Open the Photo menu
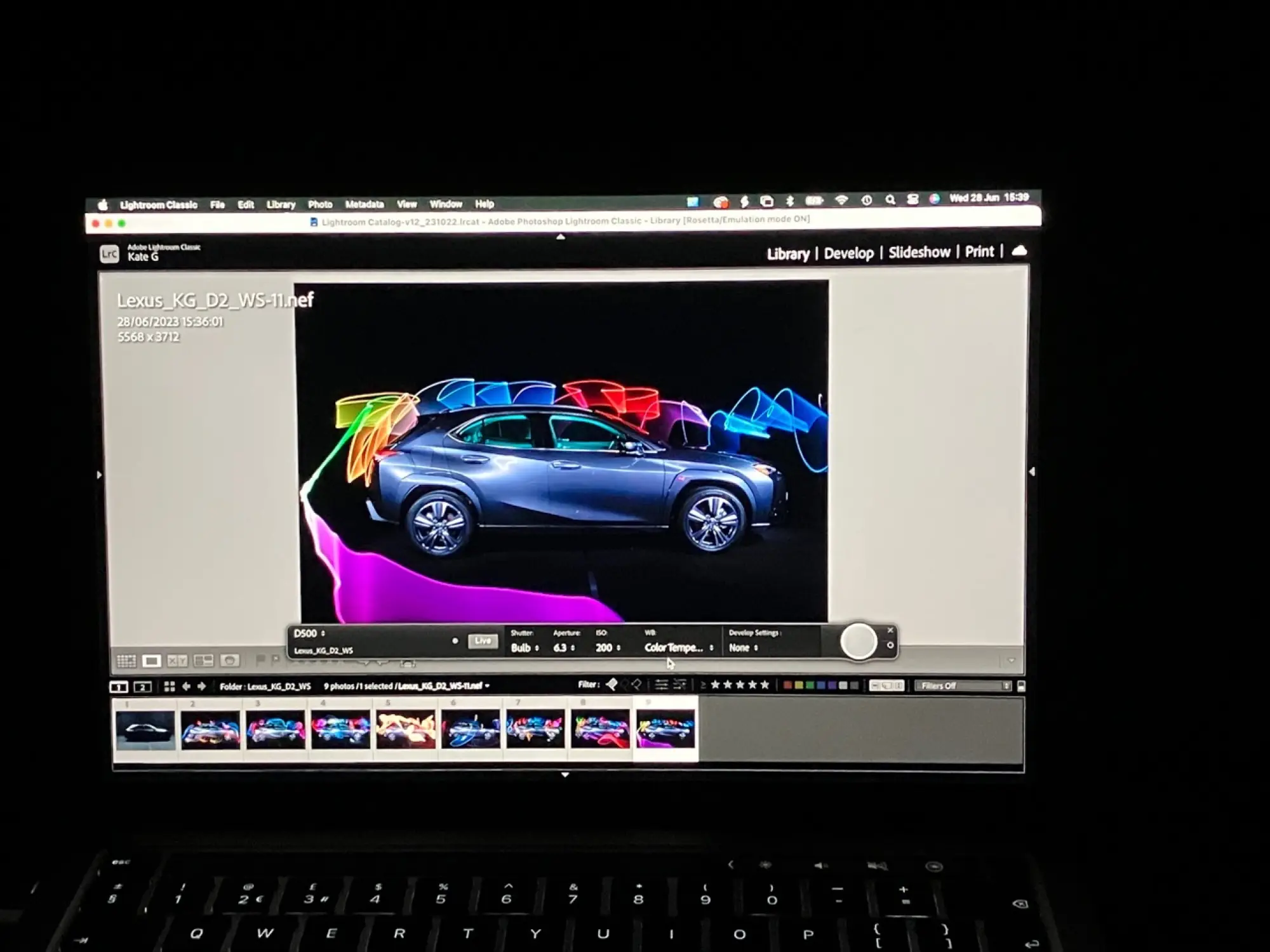The image size is (1270, 952). click(320, 204)
